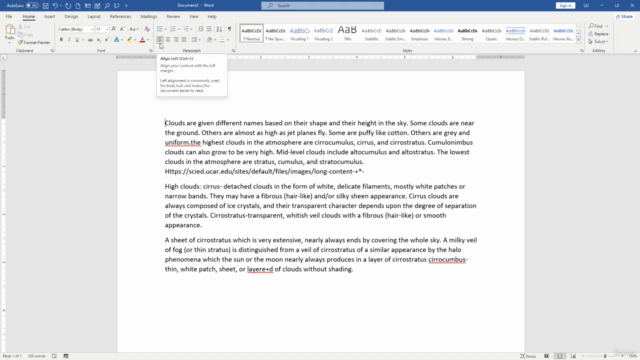Open the Borders dropdown
Screen dimensions: 640x360
227,40
